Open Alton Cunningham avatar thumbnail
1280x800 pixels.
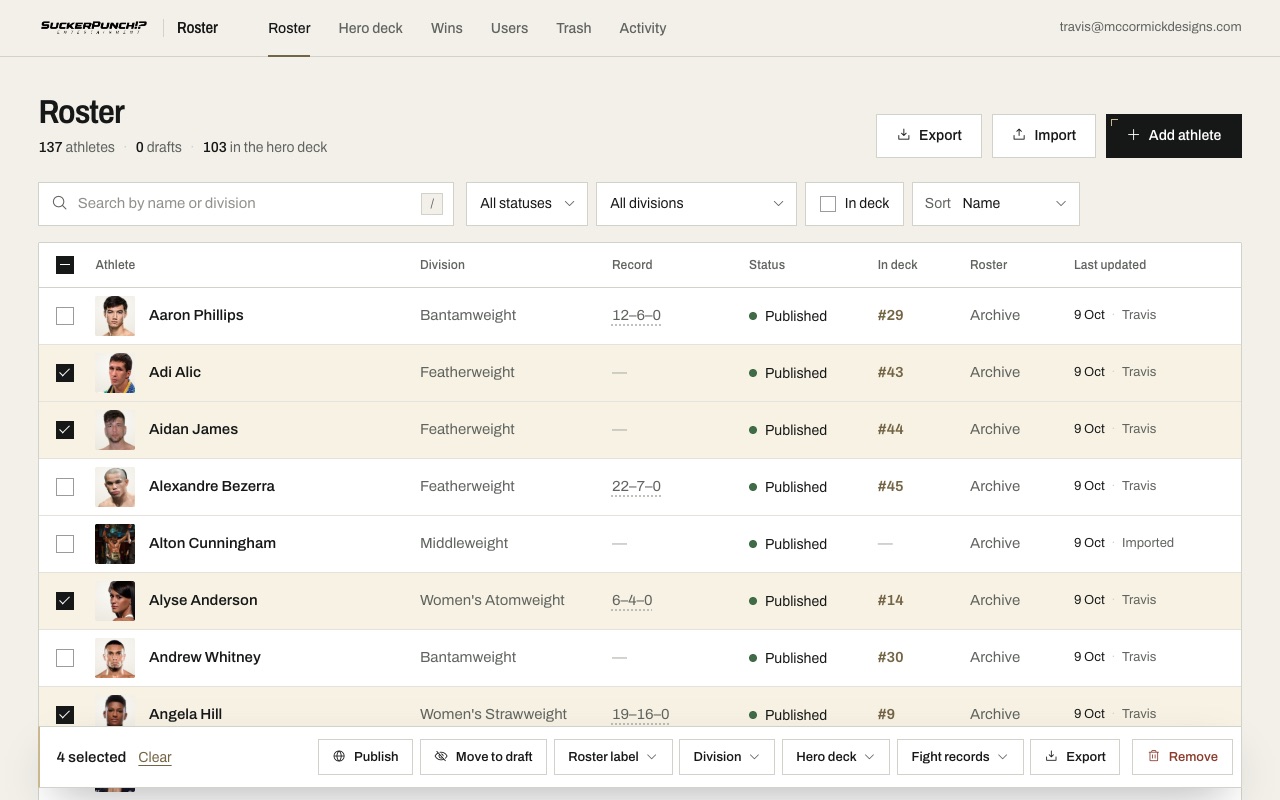click(x=115, y=543)
